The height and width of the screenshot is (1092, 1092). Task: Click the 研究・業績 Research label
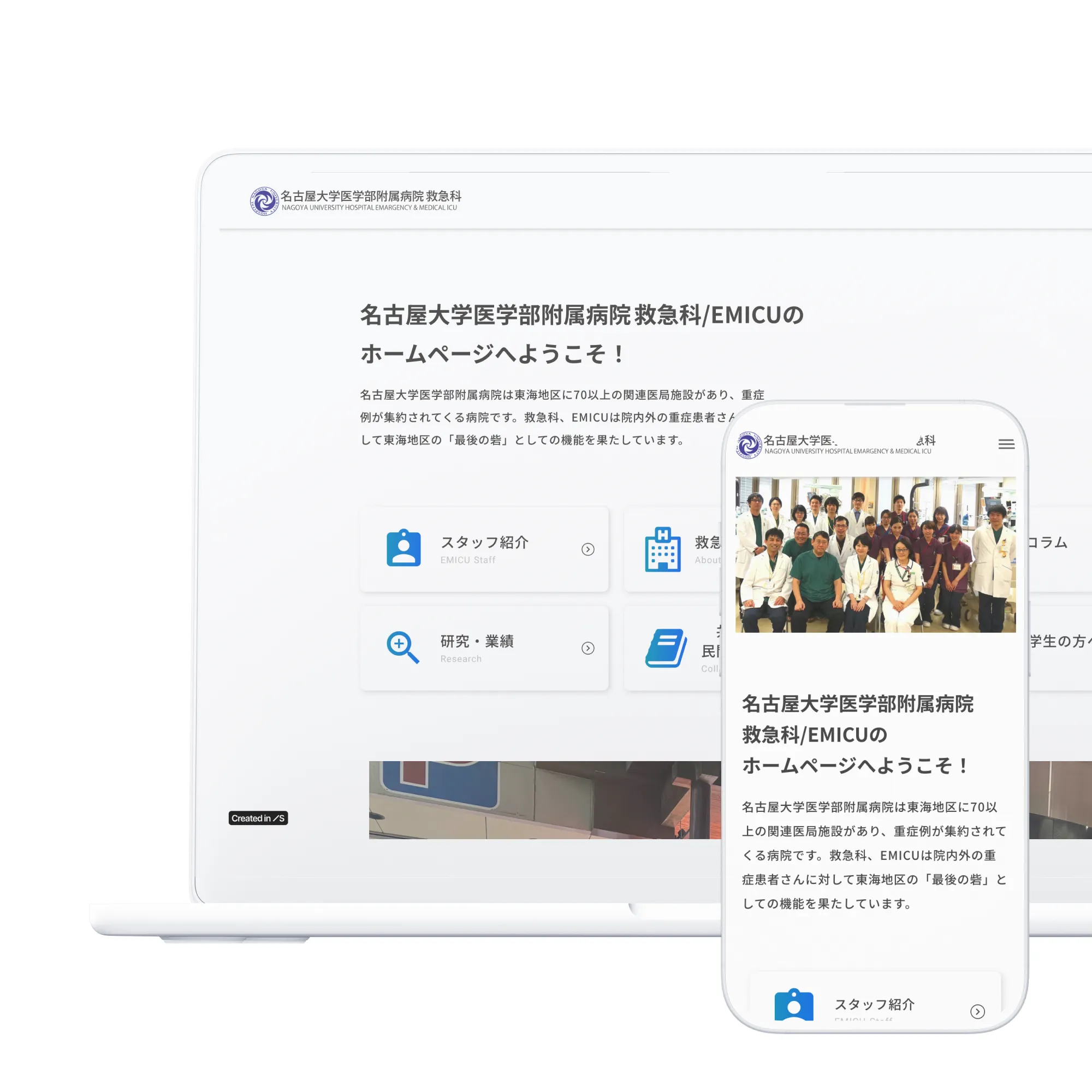click(x=477, y=642)
